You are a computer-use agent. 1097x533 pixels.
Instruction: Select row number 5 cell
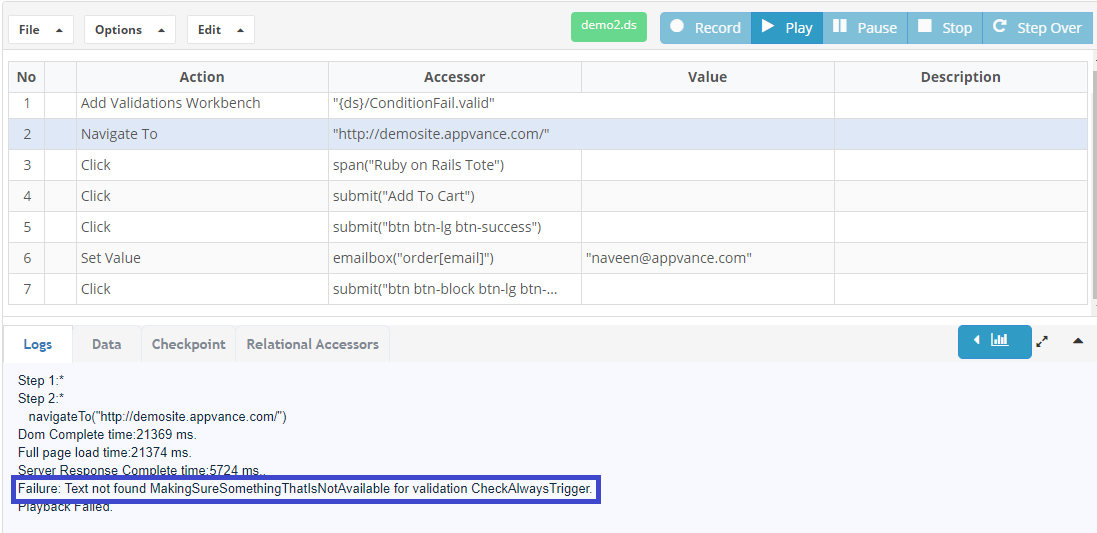(27, 227)
